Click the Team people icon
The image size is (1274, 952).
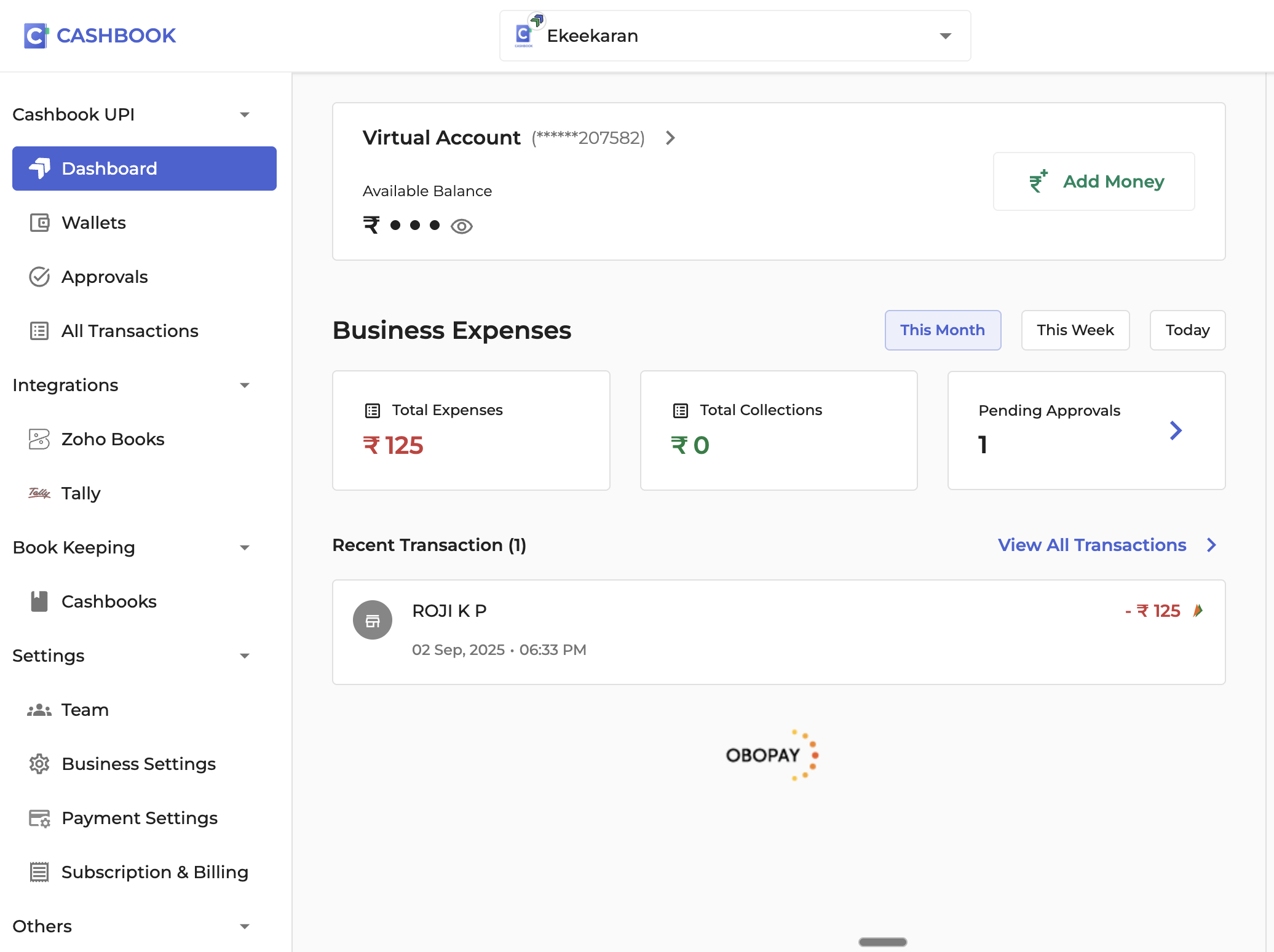(x=39, y=710)
